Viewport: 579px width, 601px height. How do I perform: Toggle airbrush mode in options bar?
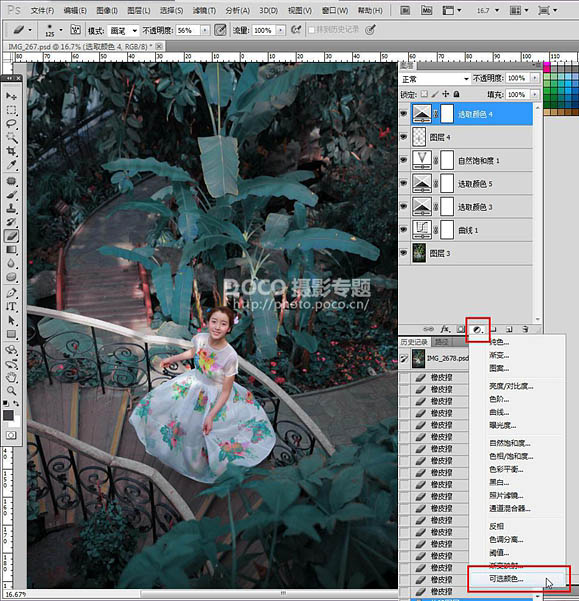[296, 30]
